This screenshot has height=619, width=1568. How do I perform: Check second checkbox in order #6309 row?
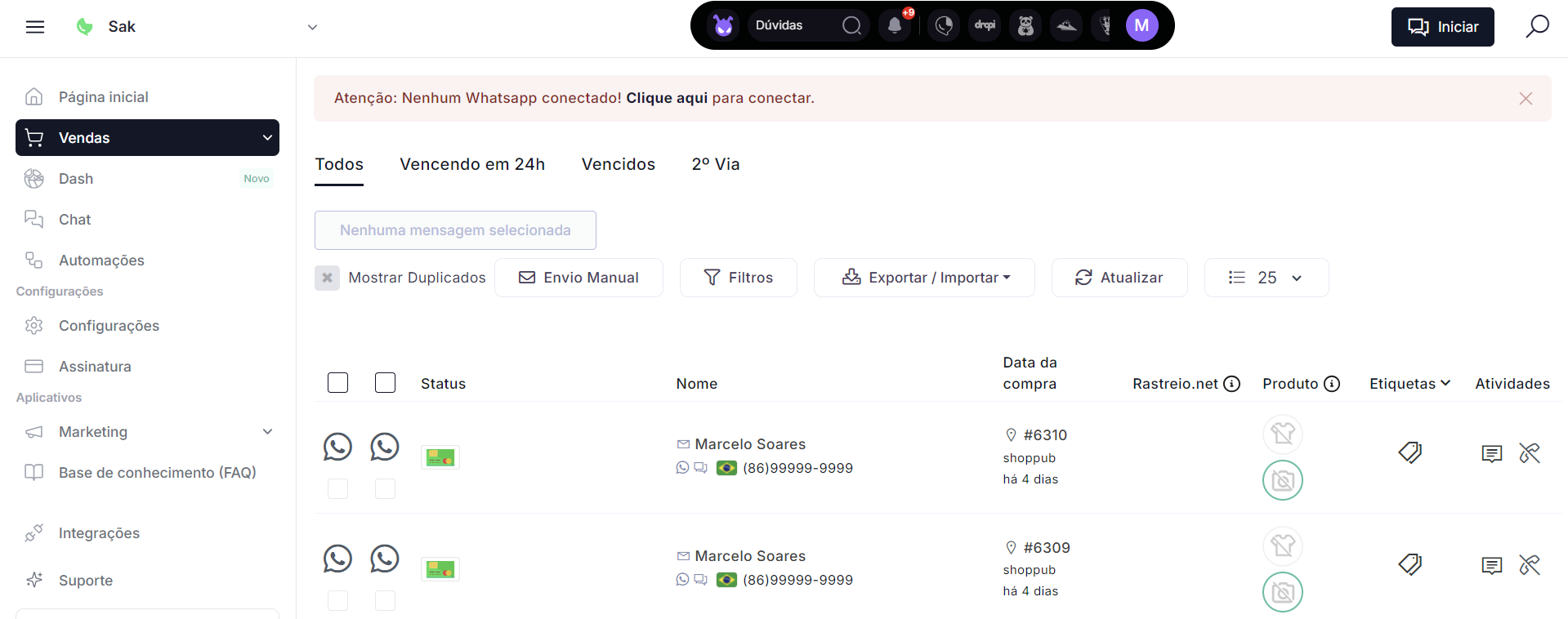coord(385,600)
